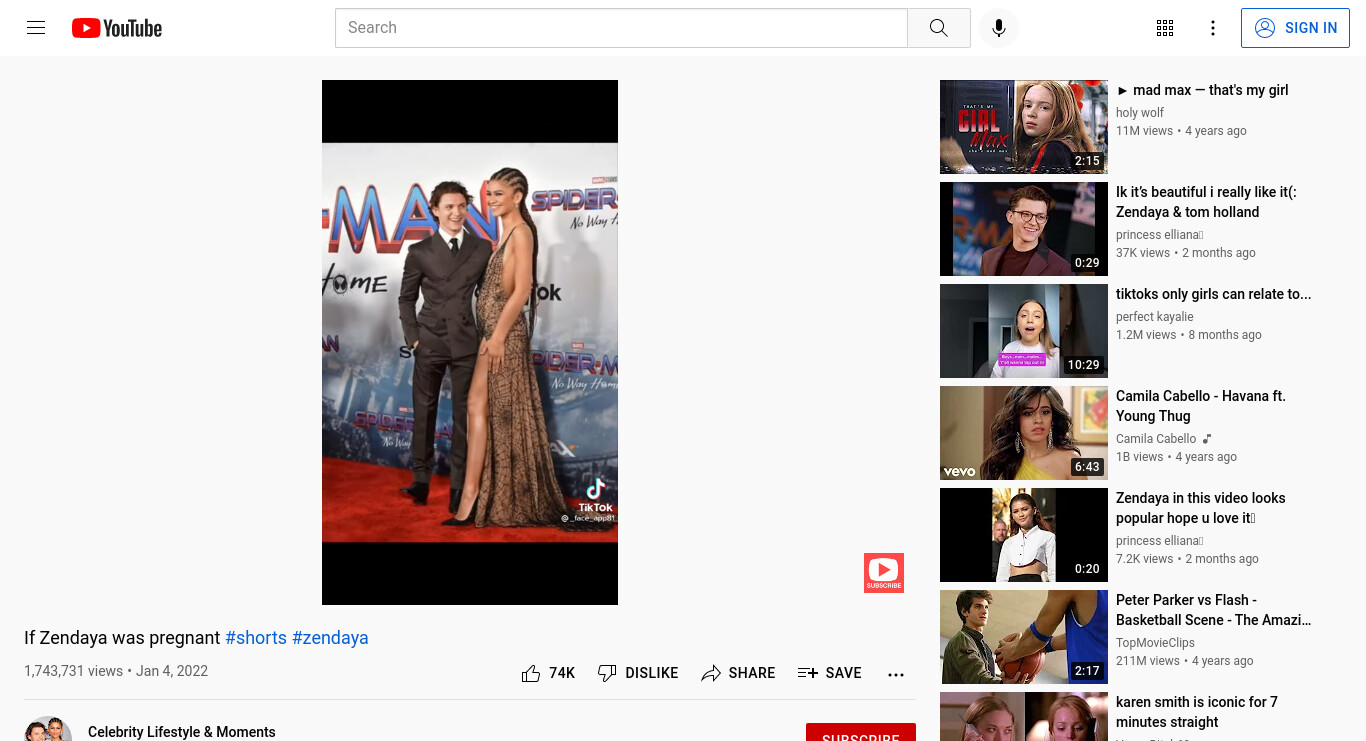Click the holy wolf channel name

tap(1140, 113)
